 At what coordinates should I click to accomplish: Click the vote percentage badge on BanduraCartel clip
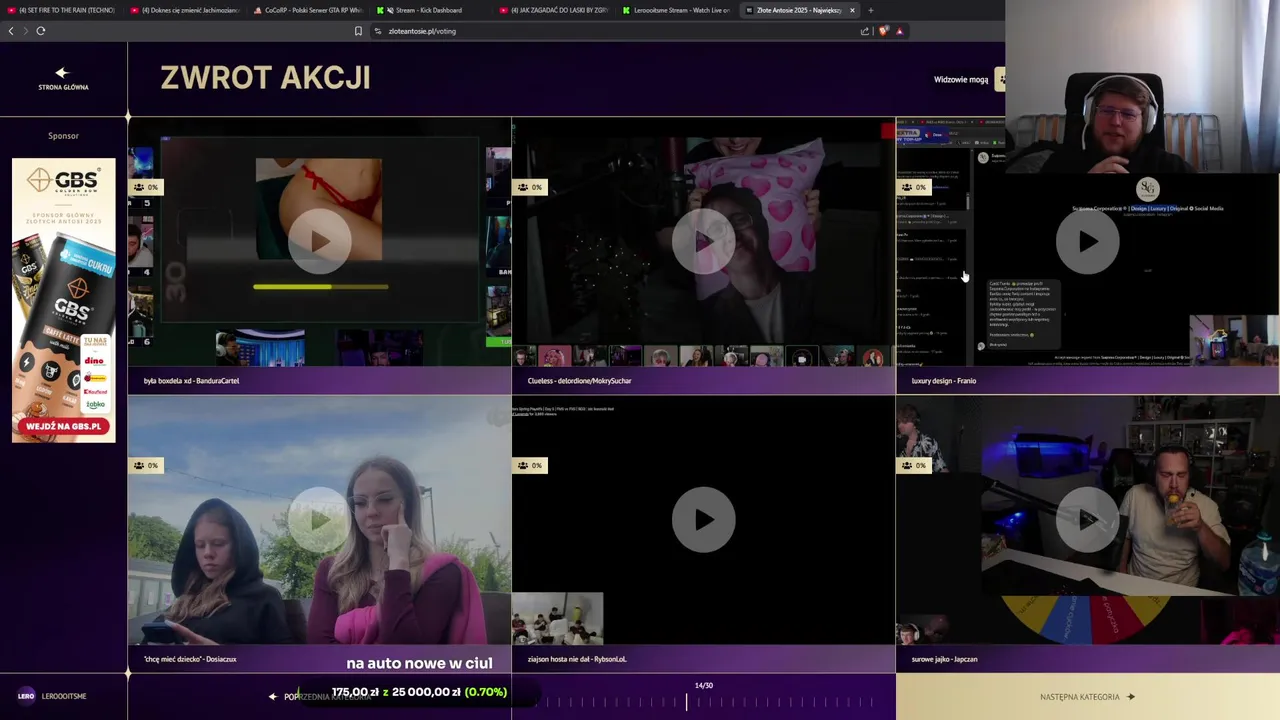point(145,187)
